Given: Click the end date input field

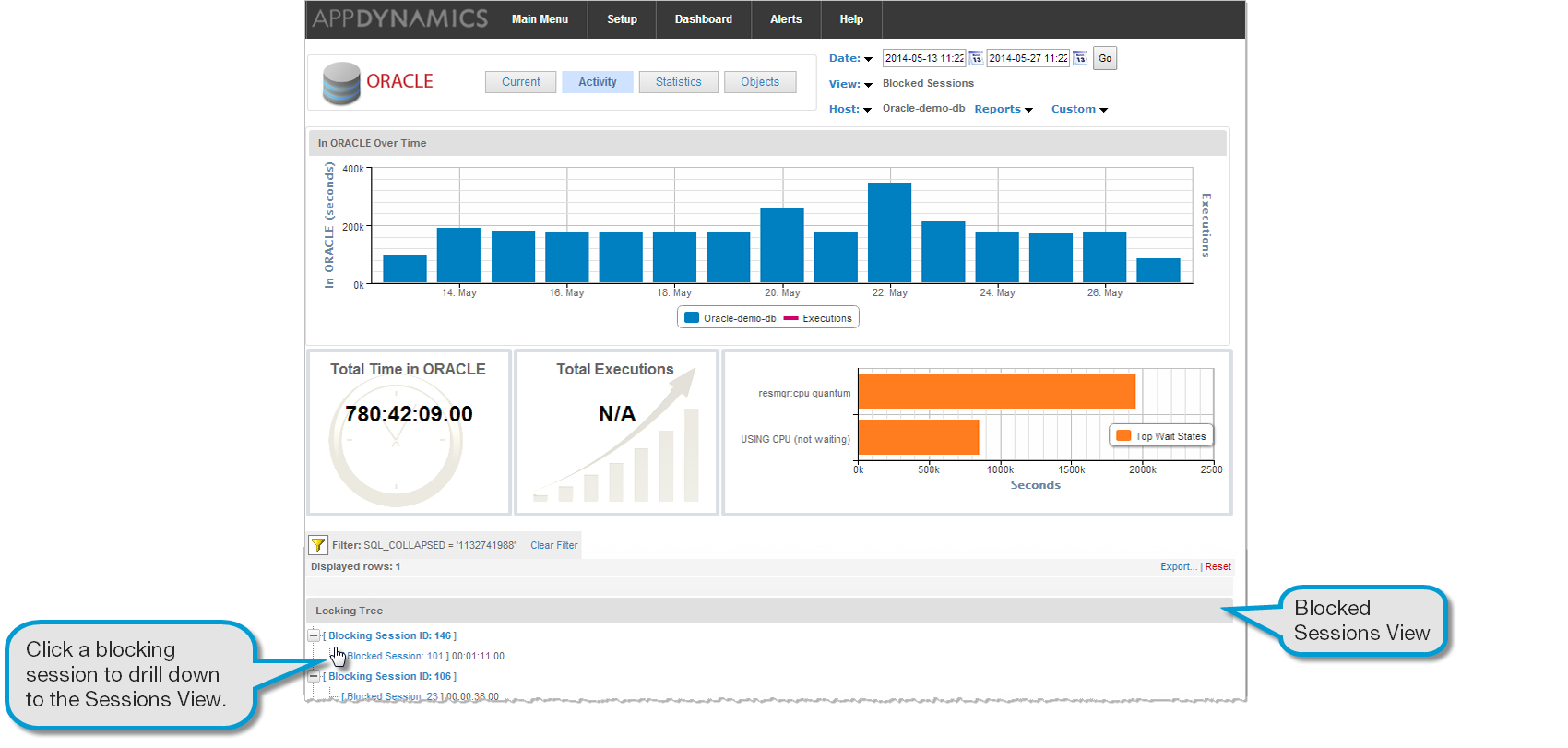Looking at the screenshot, I should [1028, 58].
